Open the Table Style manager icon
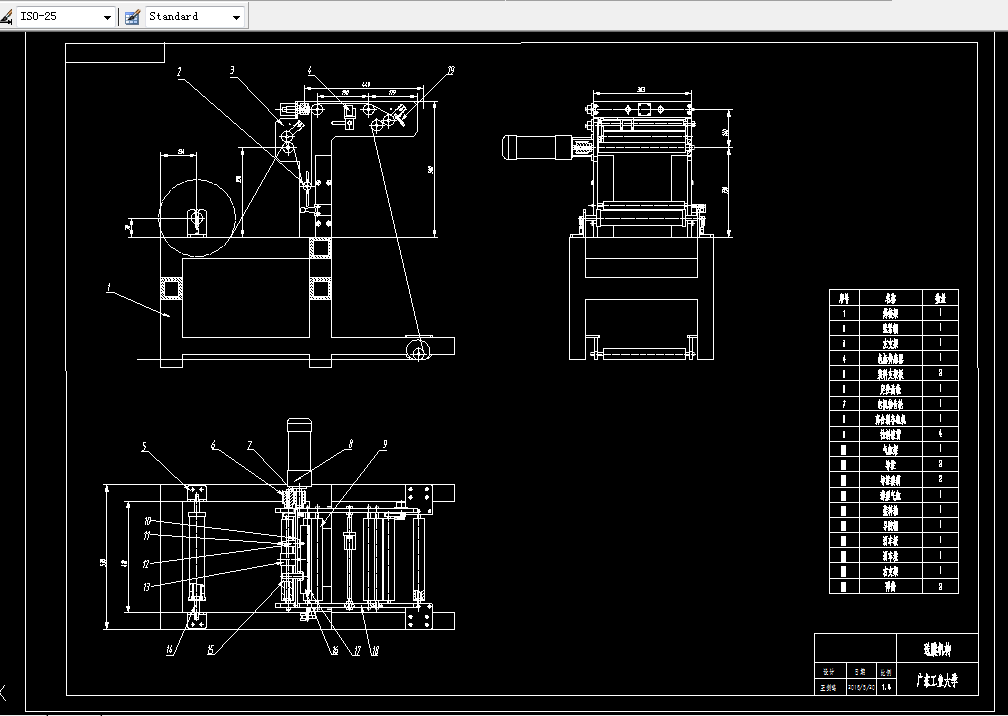Viewport: 1008px width, 716px height. (132, 17)
